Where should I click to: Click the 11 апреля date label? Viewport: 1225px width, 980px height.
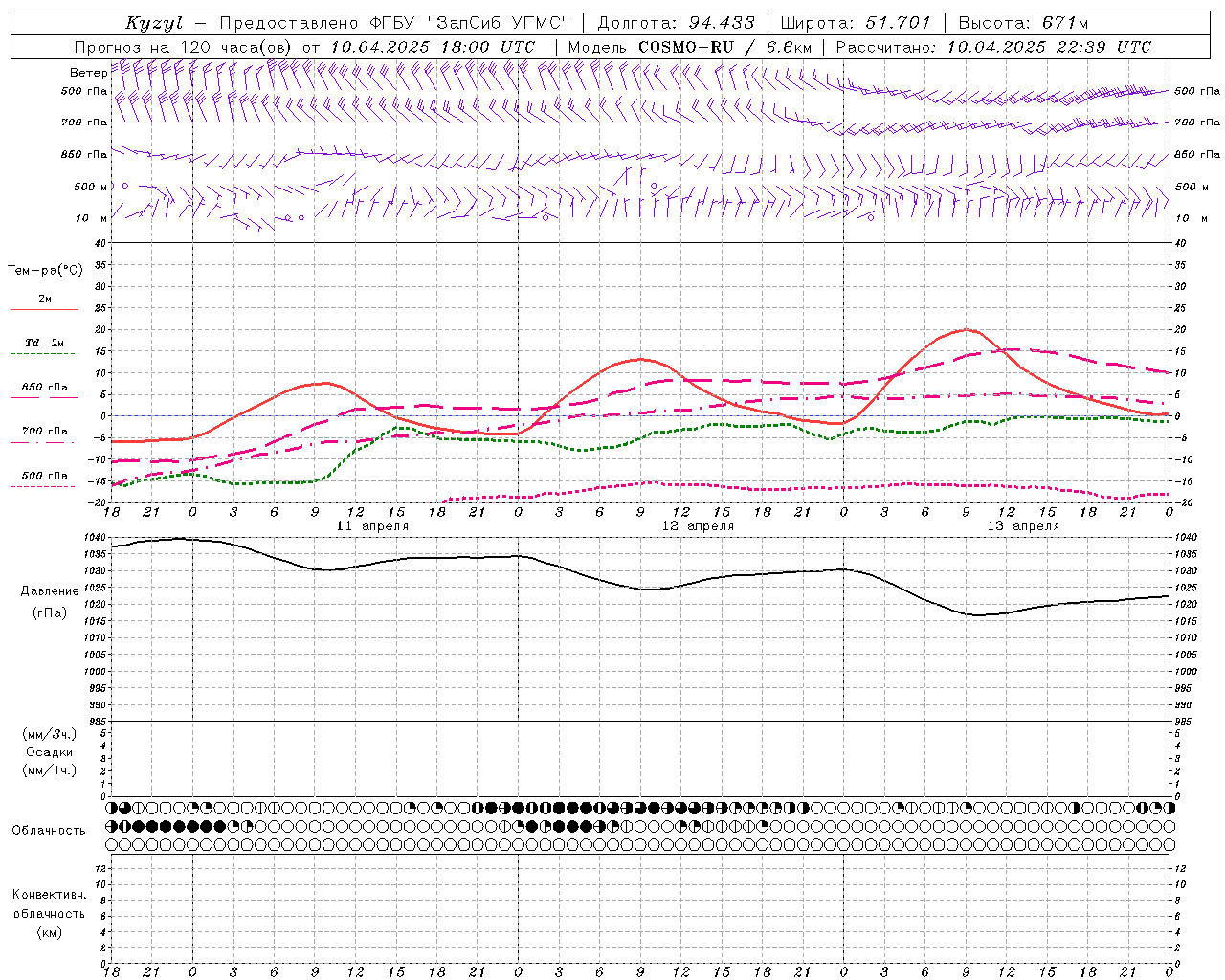pos(372,525)
